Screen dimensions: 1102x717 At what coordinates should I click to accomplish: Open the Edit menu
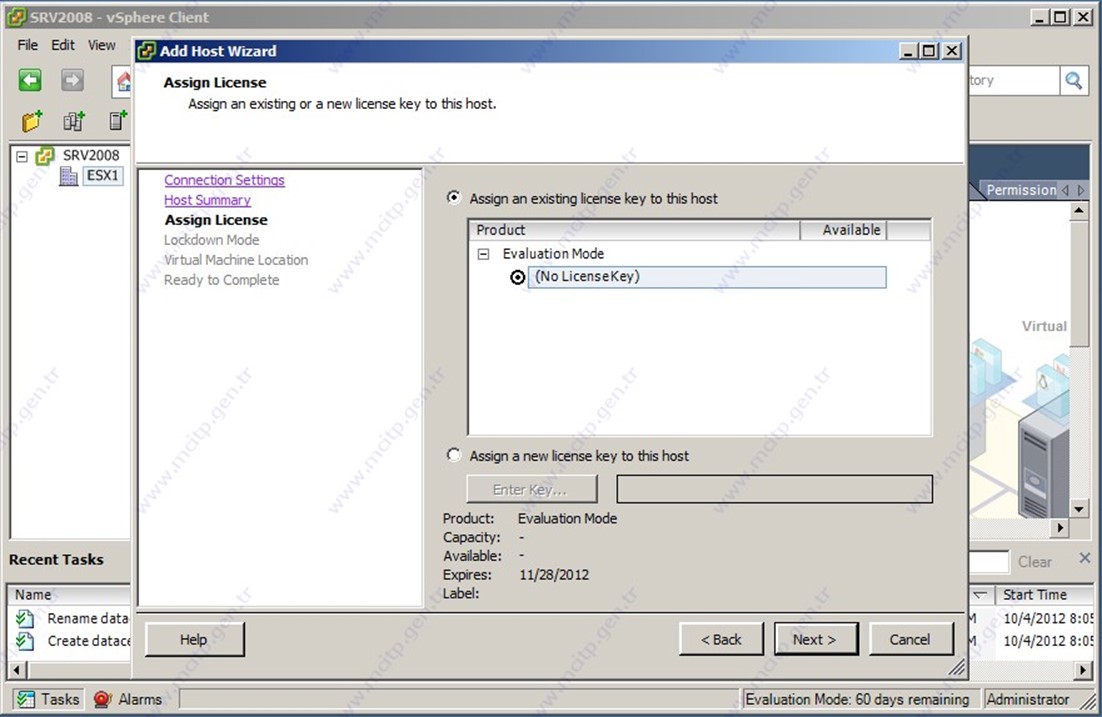tap(63, 45)
